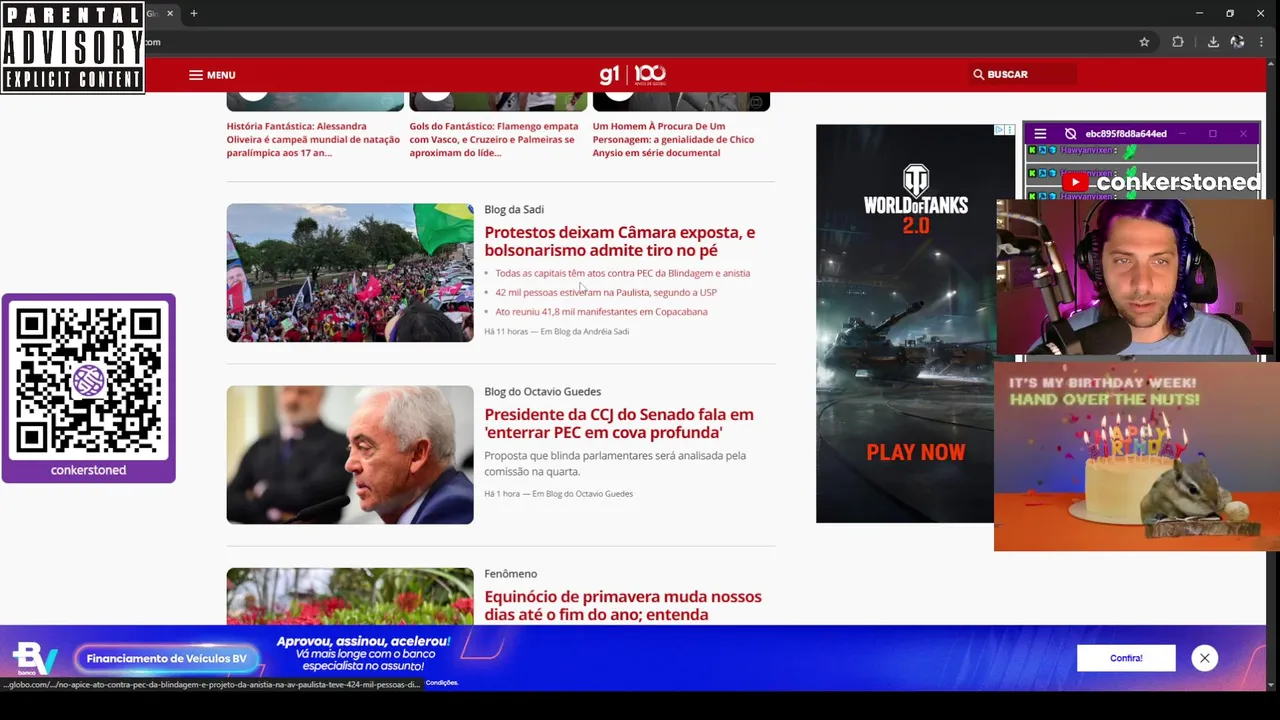
Task: Open the browser extensions puzzle icon
Action: pos(1177,42)
